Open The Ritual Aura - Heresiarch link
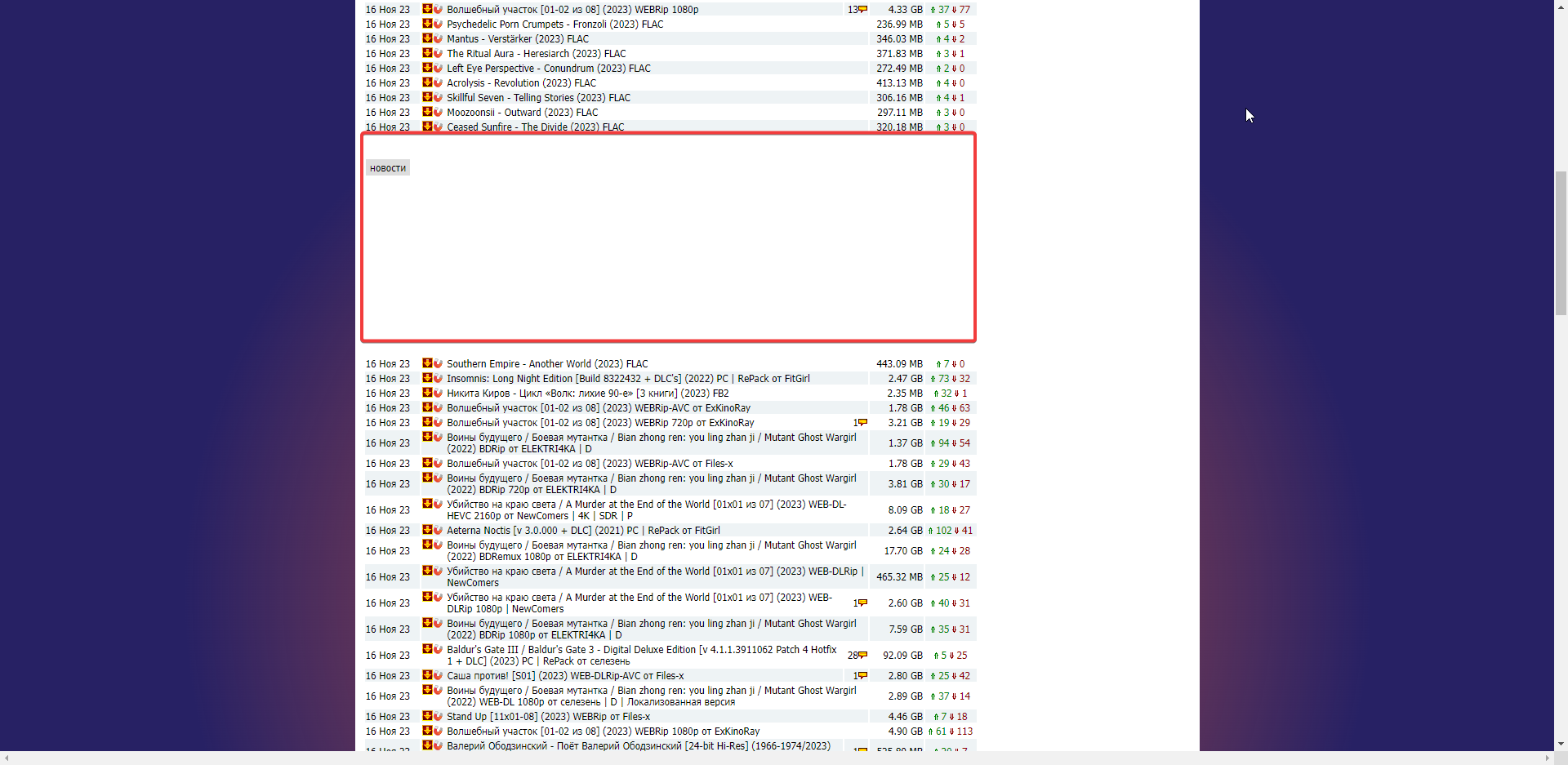Image resolution: width=1568 pixels, height=765 pixels. click(536, 54)
